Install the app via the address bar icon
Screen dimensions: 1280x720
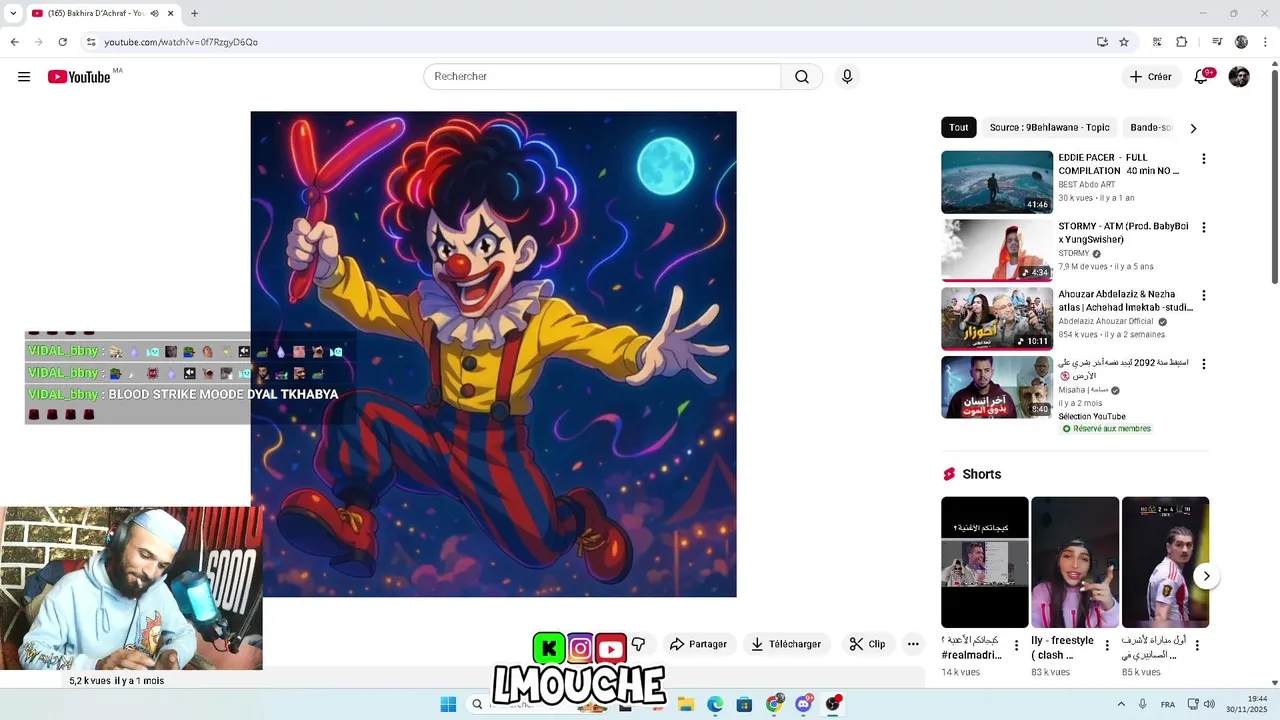pos(1102,42)
